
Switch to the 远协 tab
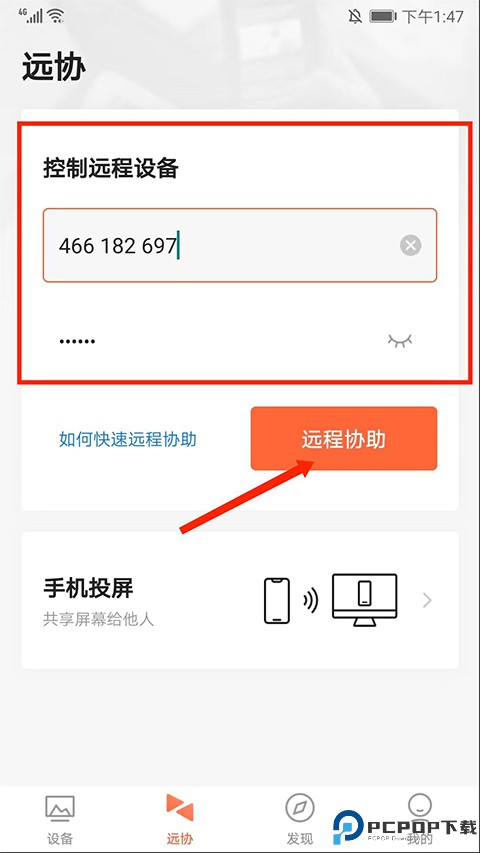(180, 820)
